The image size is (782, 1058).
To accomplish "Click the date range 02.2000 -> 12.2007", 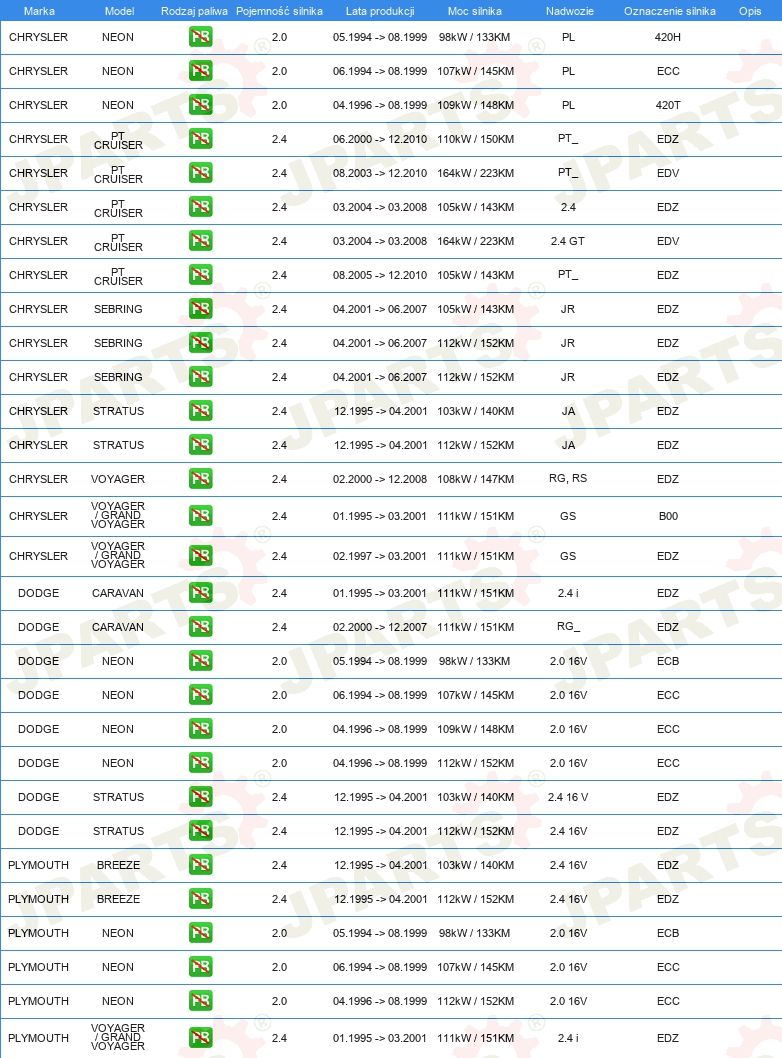I will pyautogui.click(x=380, y=627).
